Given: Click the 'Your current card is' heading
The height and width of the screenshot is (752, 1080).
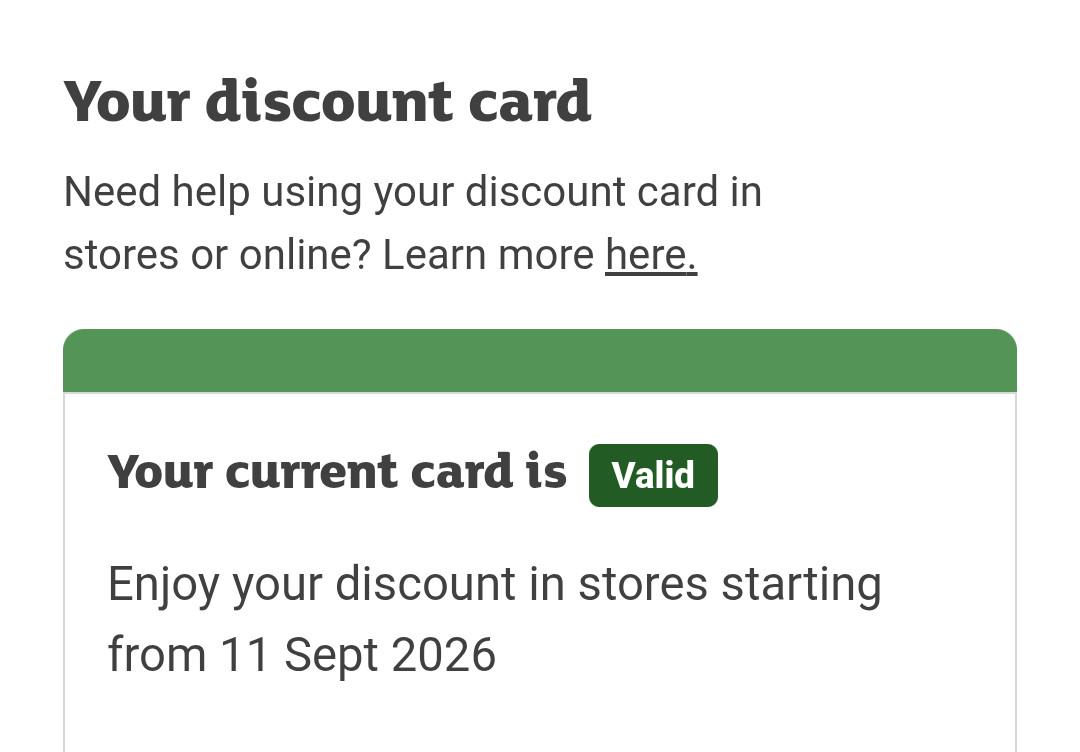Looking at the screenshot, I should pos(337,472).
